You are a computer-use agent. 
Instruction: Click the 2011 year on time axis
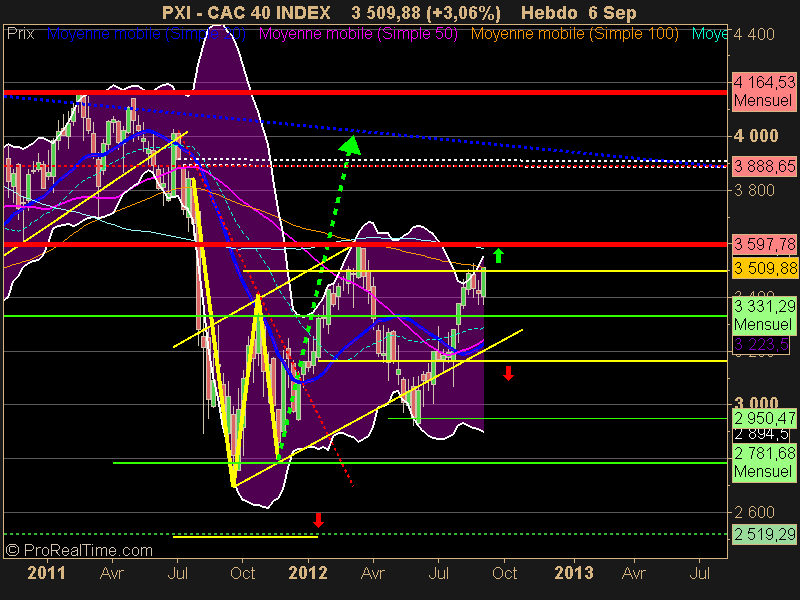[46, 573]
